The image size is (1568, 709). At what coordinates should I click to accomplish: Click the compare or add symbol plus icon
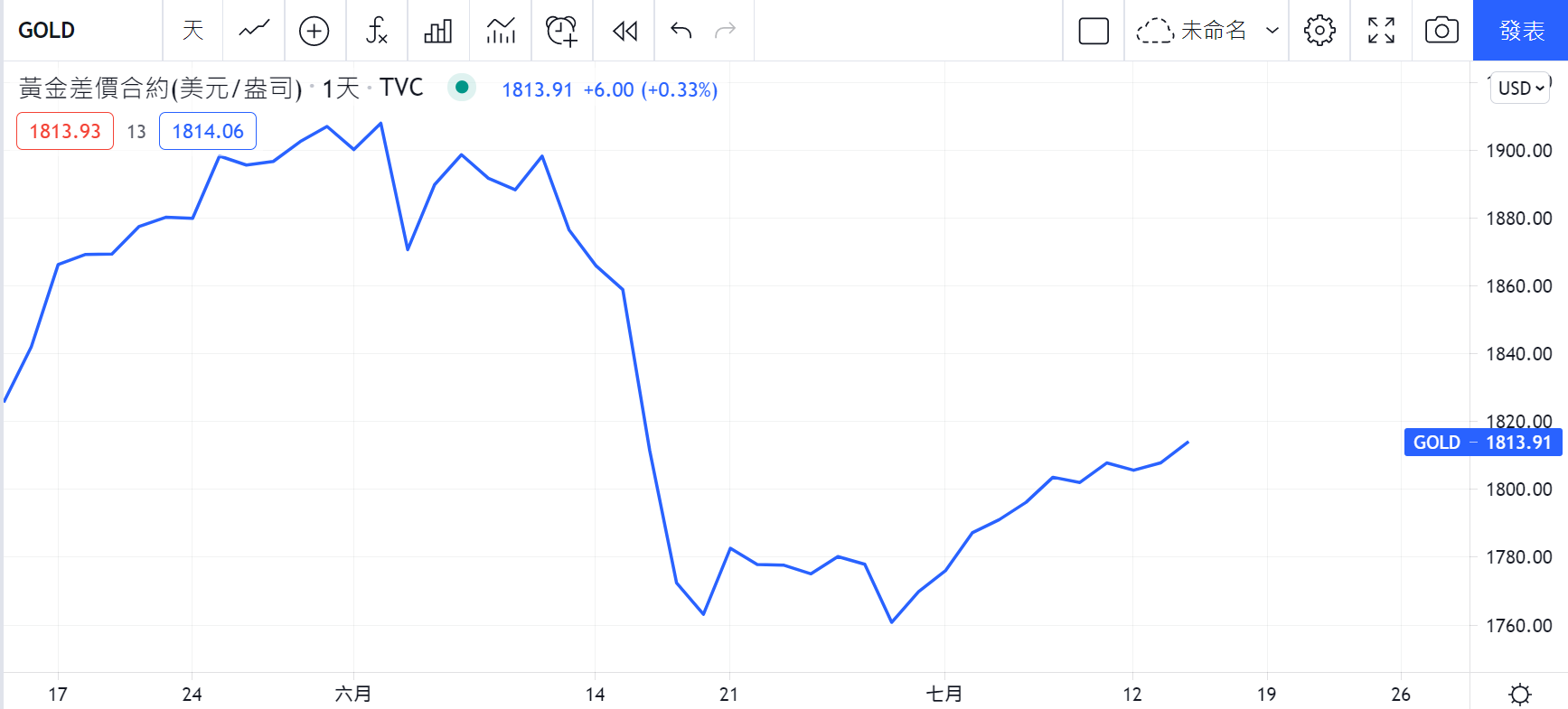[315, 31]
